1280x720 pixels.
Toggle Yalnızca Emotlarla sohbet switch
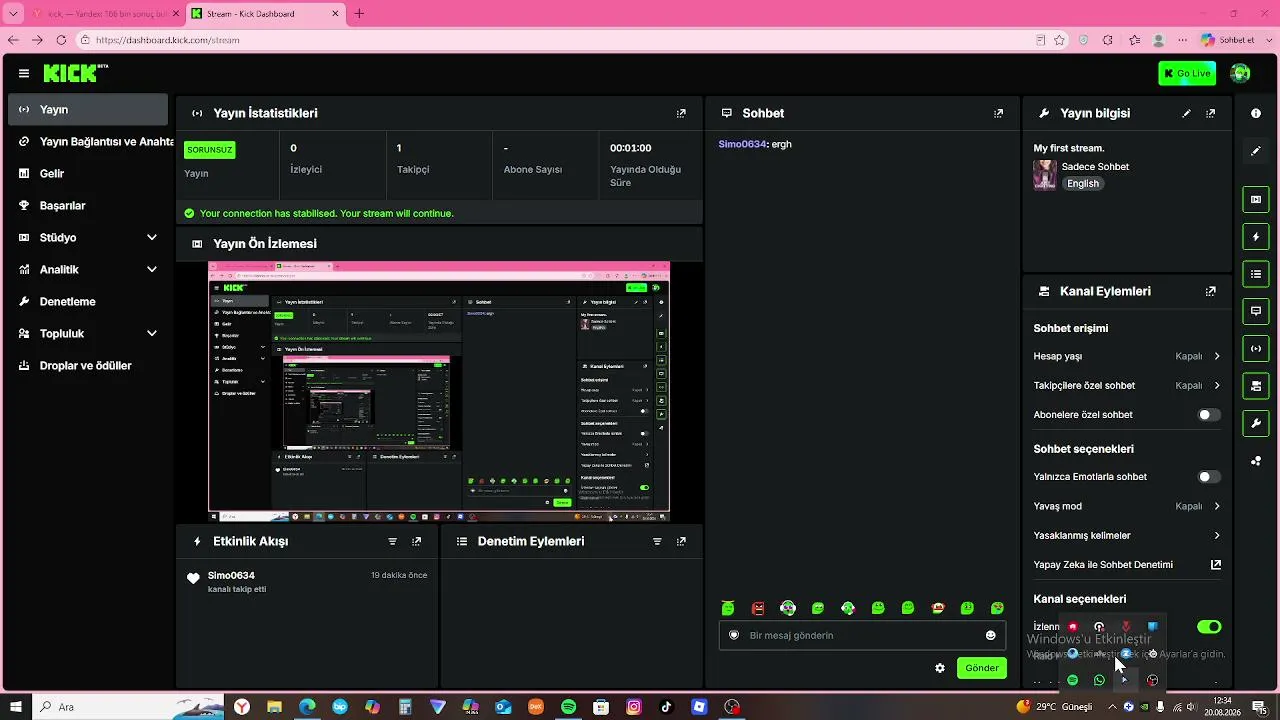1209,477
